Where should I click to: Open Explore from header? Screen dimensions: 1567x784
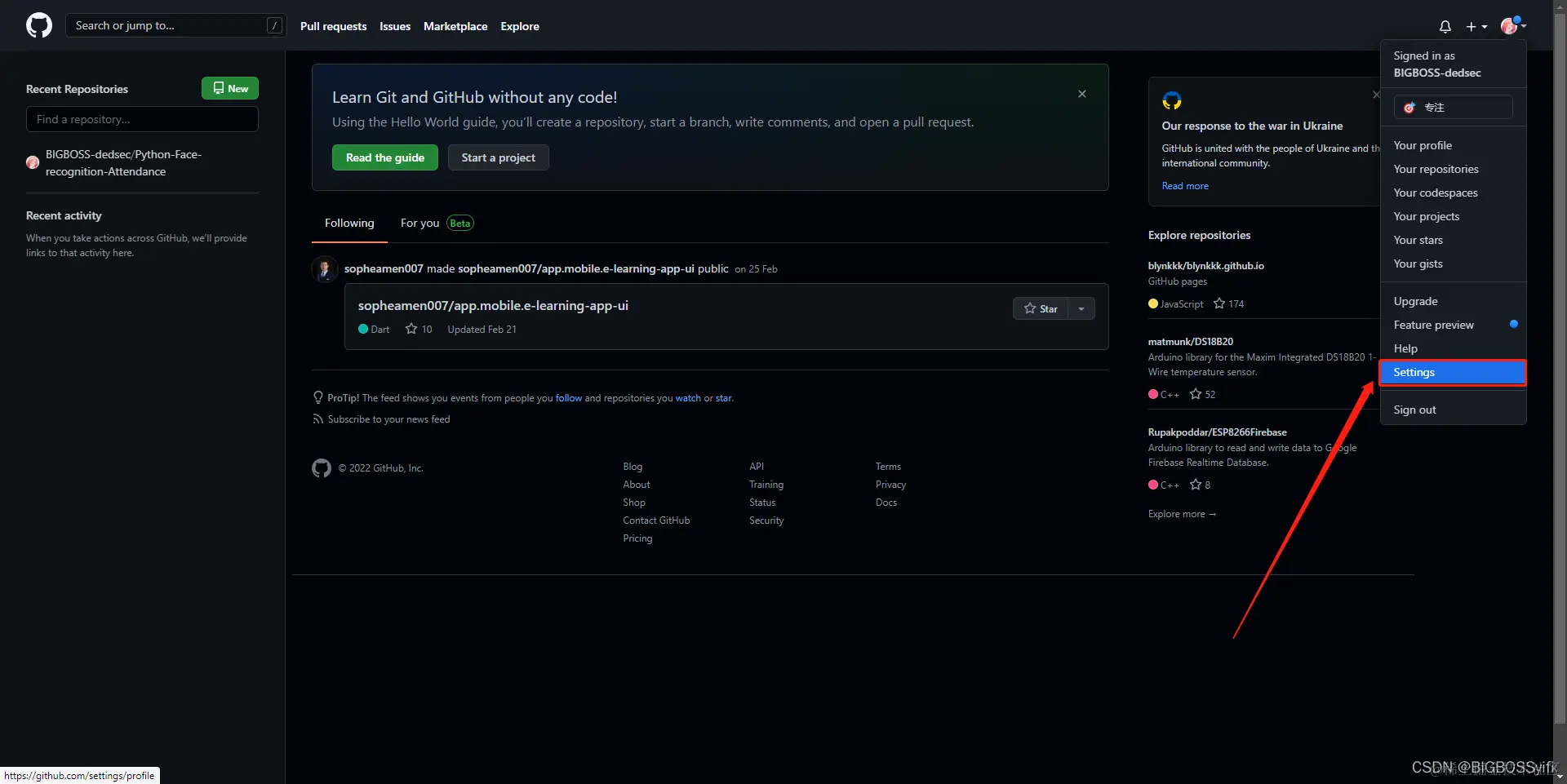pos(520,26)
